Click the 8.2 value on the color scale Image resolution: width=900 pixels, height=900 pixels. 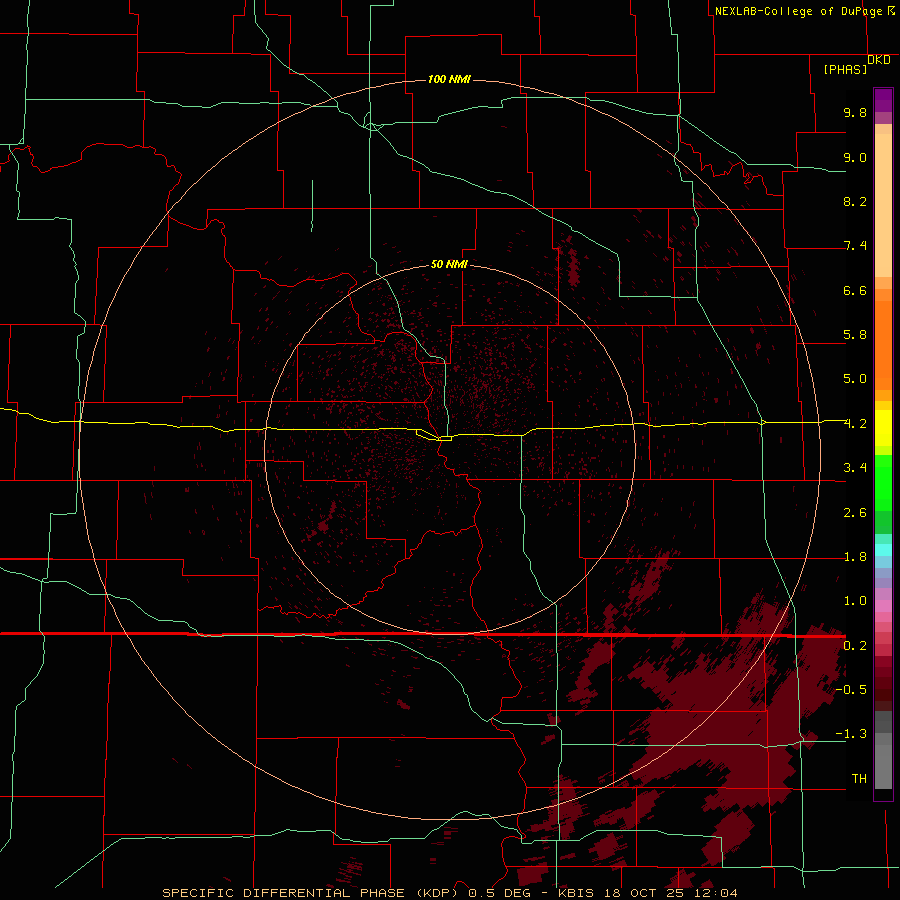click(x=855, y=201)
